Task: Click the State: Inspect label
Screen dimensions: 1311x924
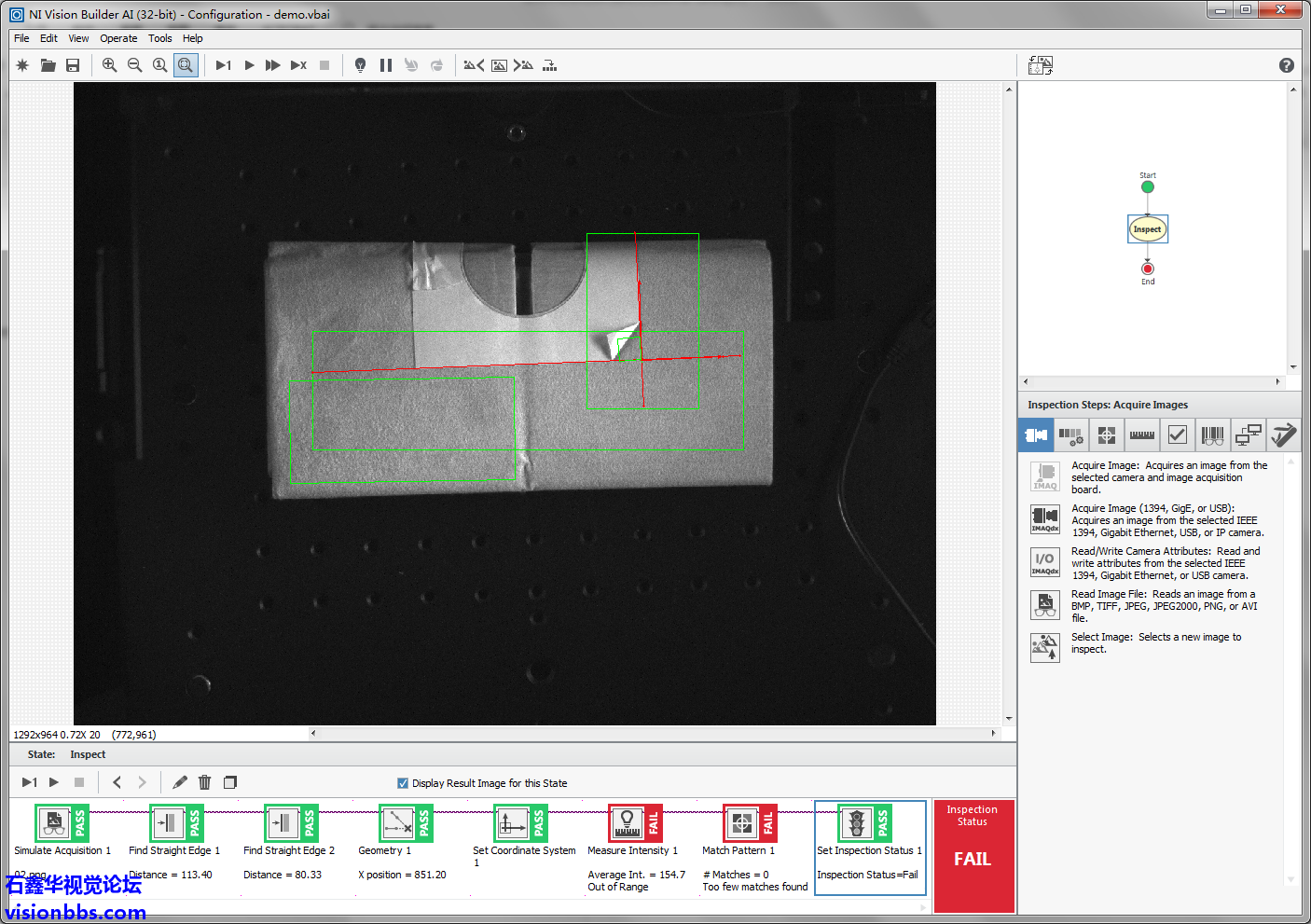Action: coord(66,754)
